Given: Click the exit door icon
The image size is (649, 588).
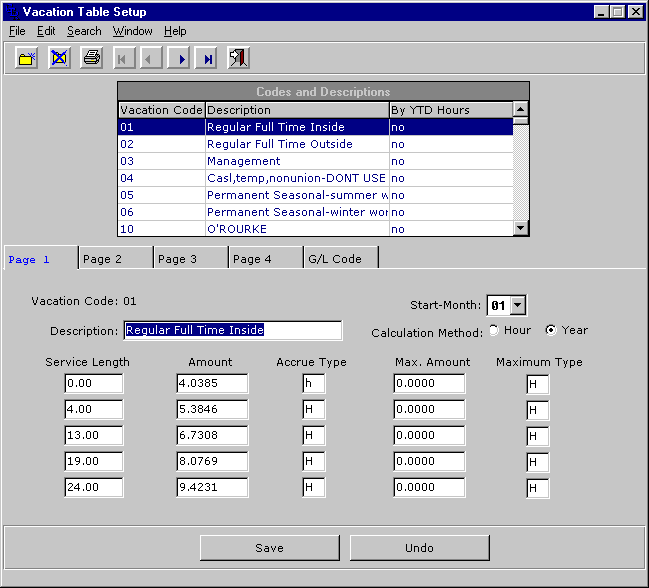Looking at the screenshot, I should [238, 59].
